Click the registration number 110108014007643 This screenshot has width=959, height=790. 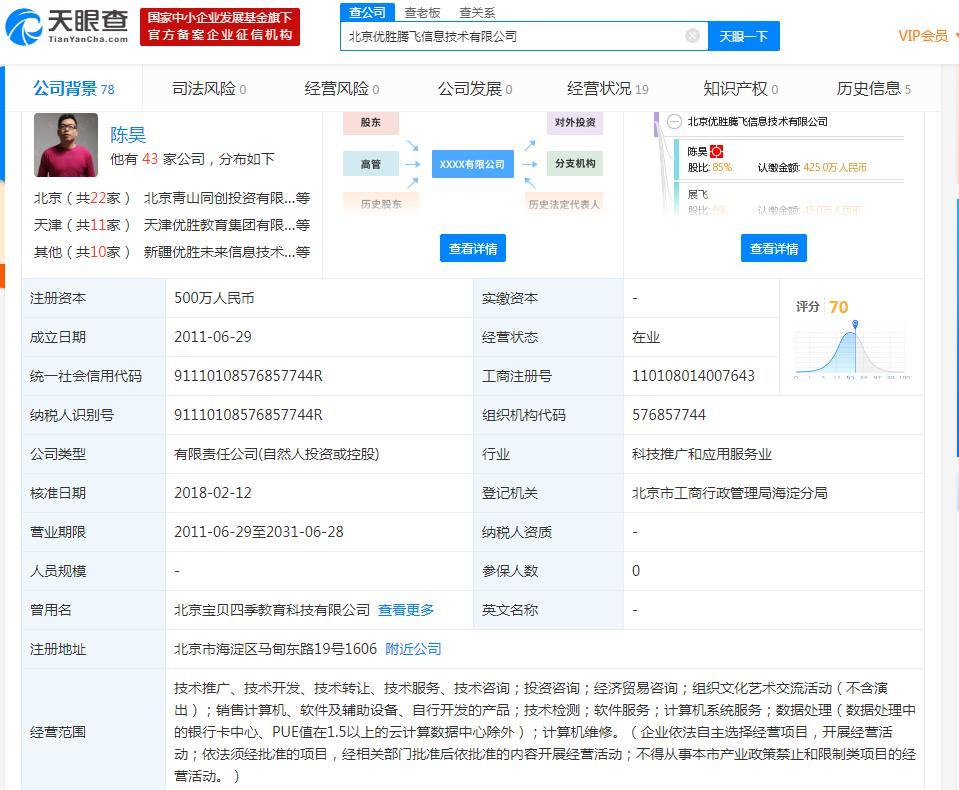tap(693, 375)
